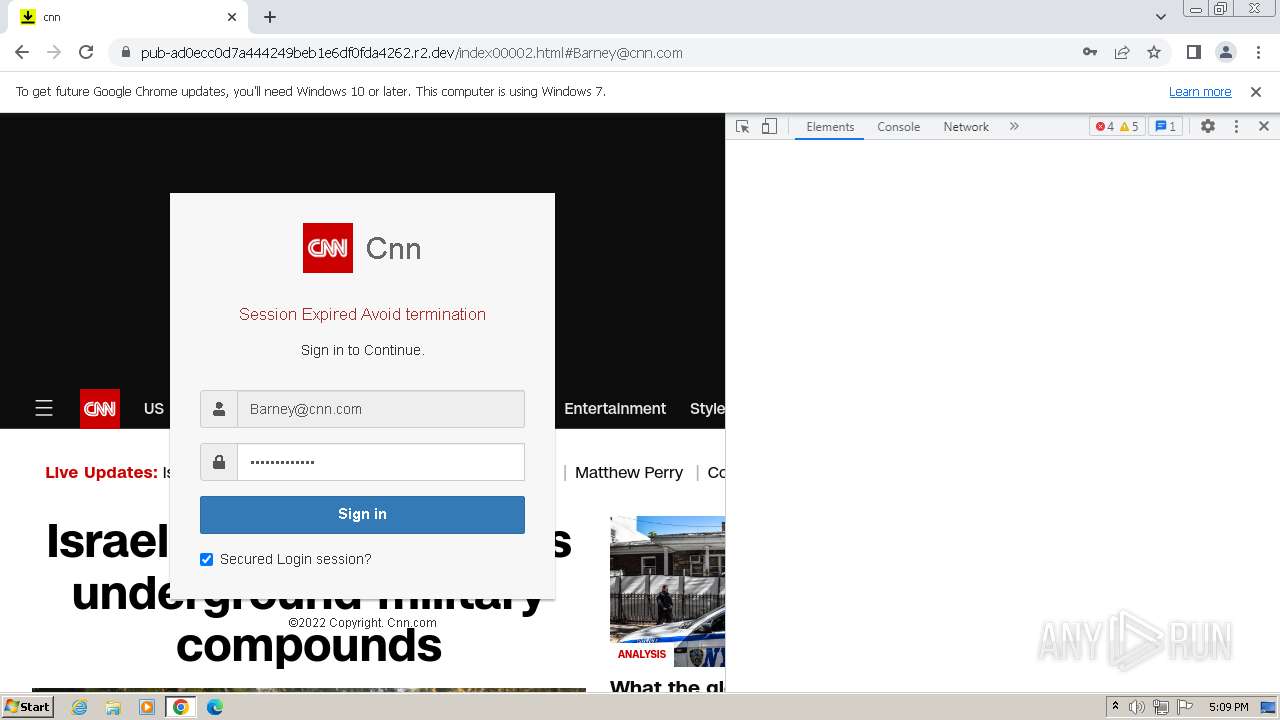The height and width of the screenshot is (720, 1280).
Task: Switch to the Elements tab
Action: [830, 127]
